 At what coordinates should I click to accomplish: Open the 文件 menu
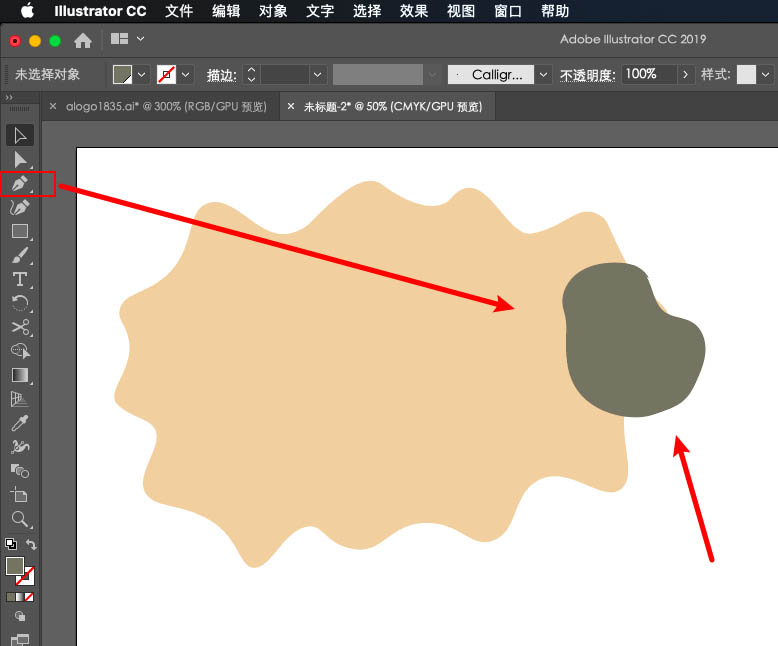pos(179,11)
